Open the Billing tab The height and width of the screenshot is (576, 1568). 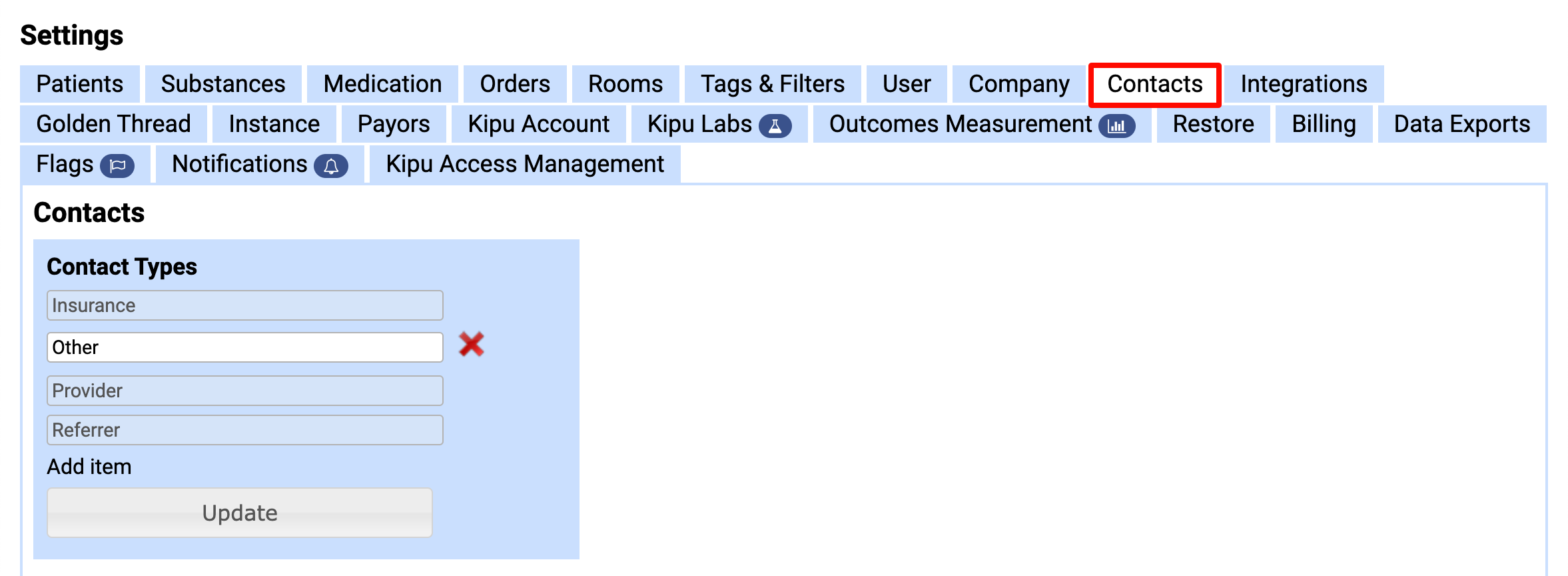click(1324, 124)
